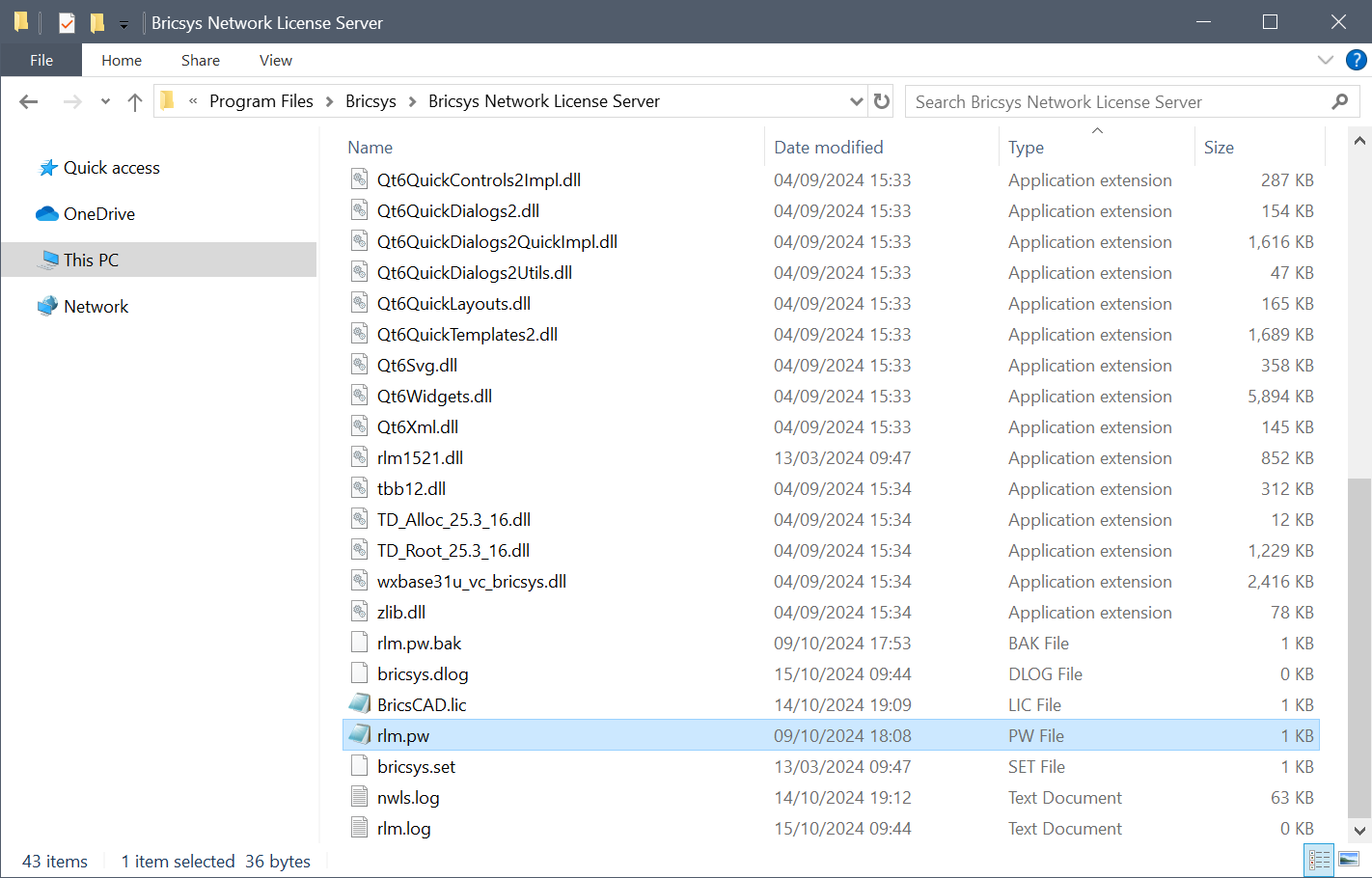Click the Up one level arrow

(135, 101)
